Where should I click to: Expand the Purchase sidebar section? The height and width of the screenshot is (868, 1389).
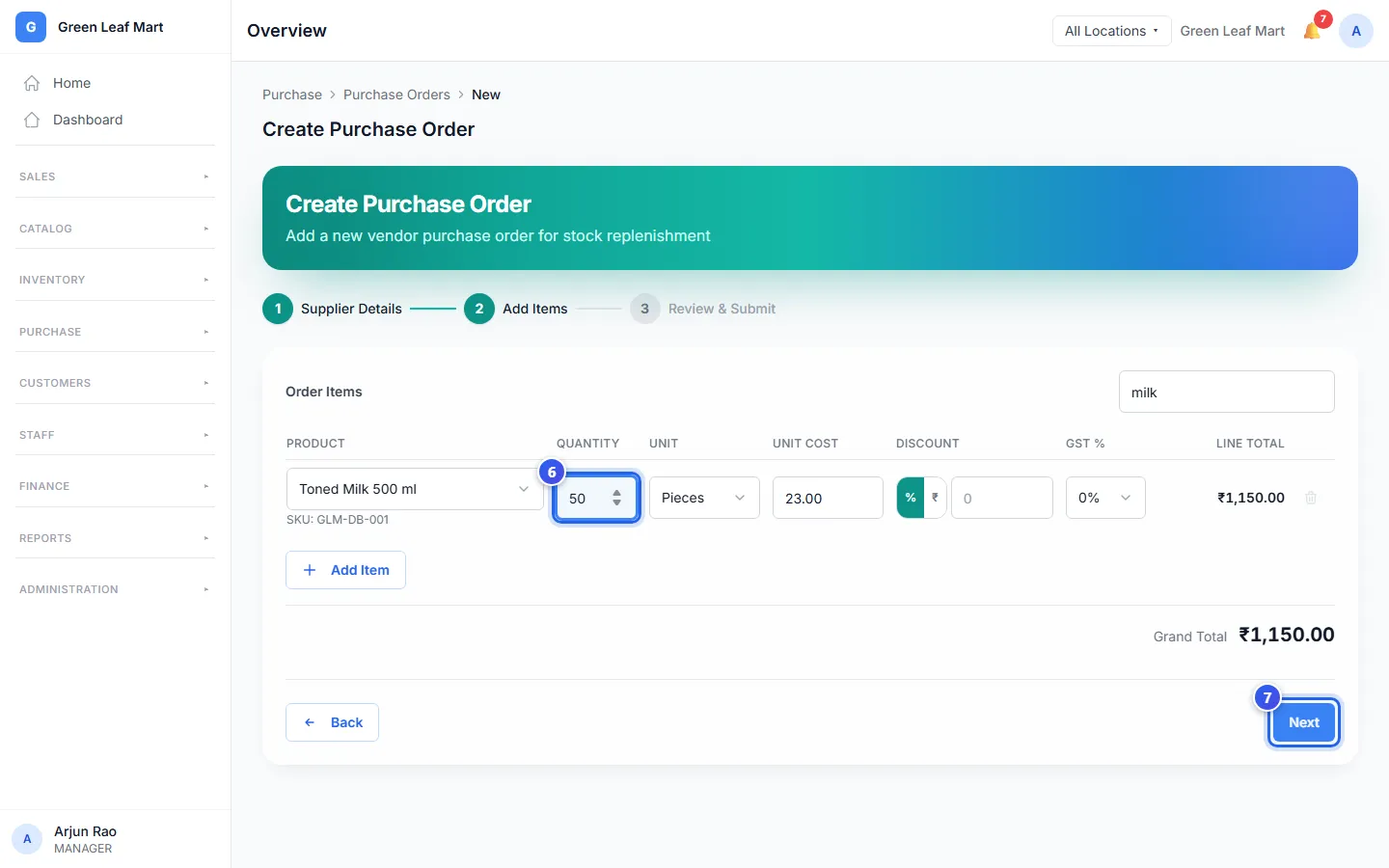tap(116, 332)
